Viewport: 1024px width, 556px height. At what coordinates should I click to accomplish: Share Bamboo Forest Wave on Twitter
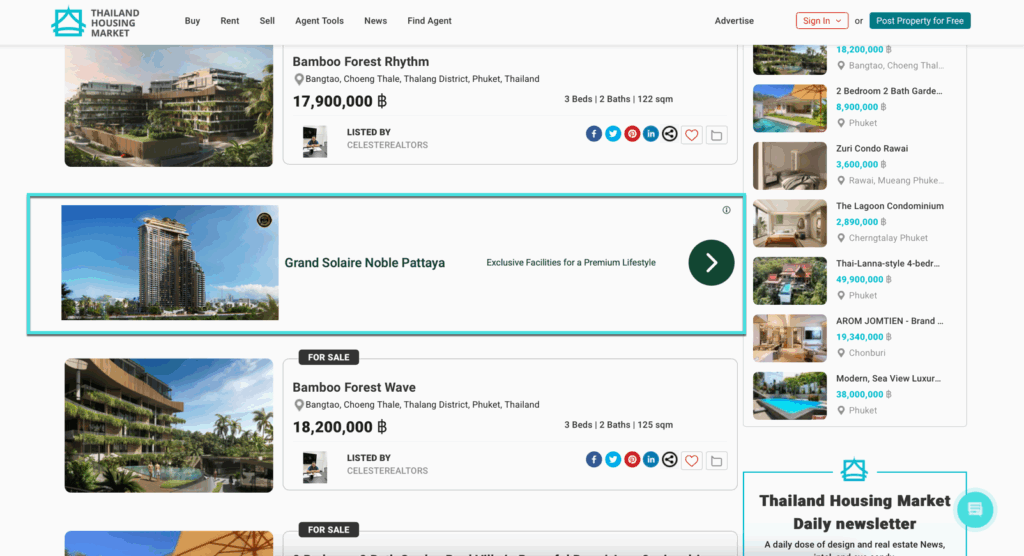point(613,460)
